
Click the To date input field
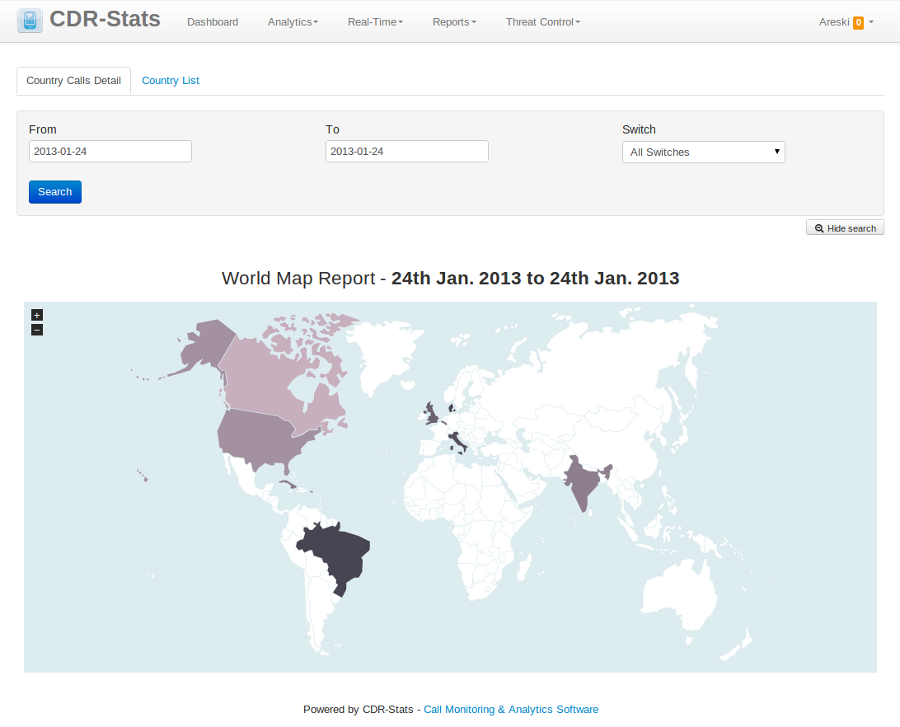[x=407, y=151]
